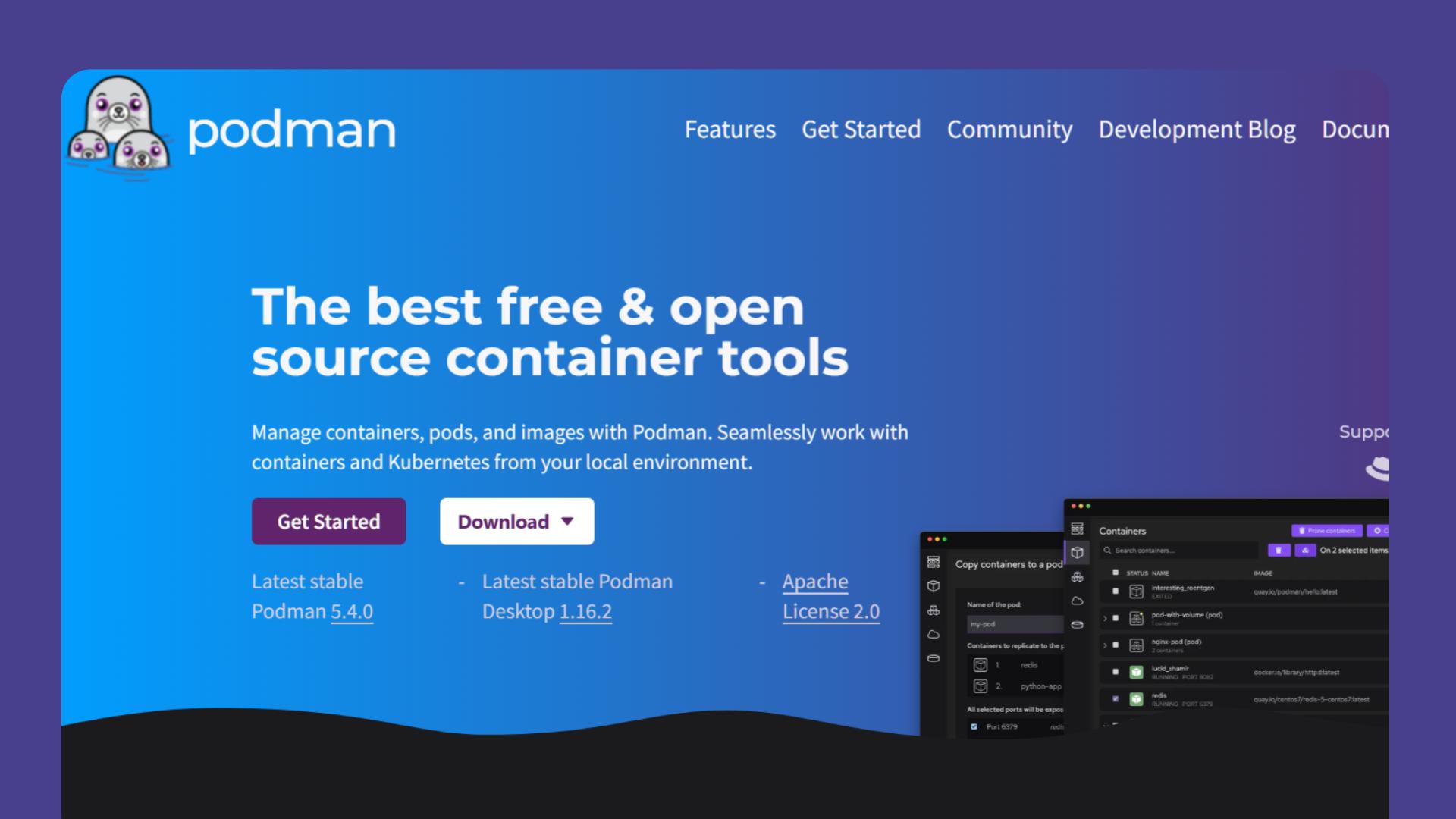Open Dashboard icon atop front window sidebar
The height and width of the screenshot is (819, 1456).
[1077, 529]
